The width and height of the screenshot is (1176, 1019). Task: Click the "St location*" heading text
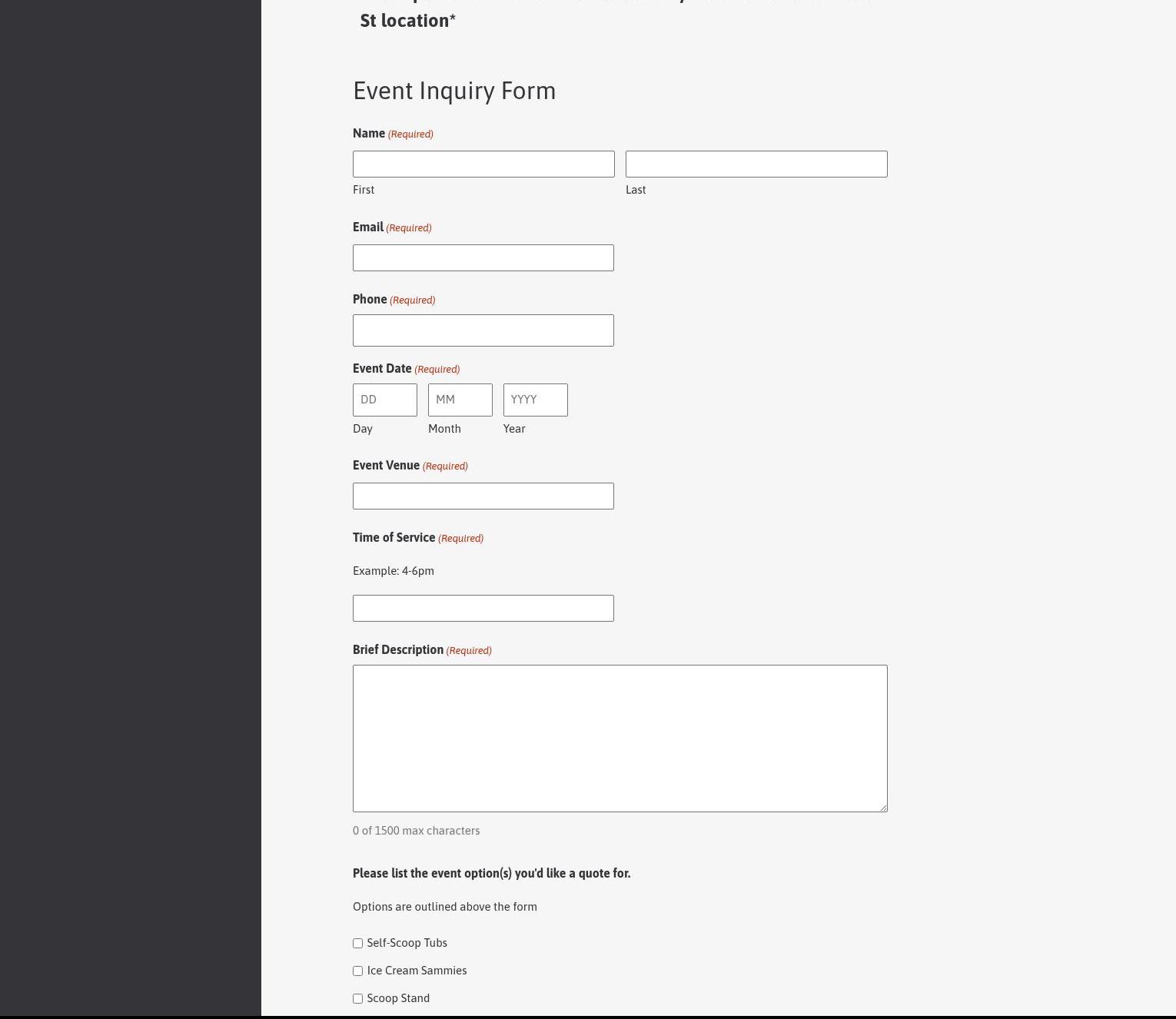coord(408,20)
